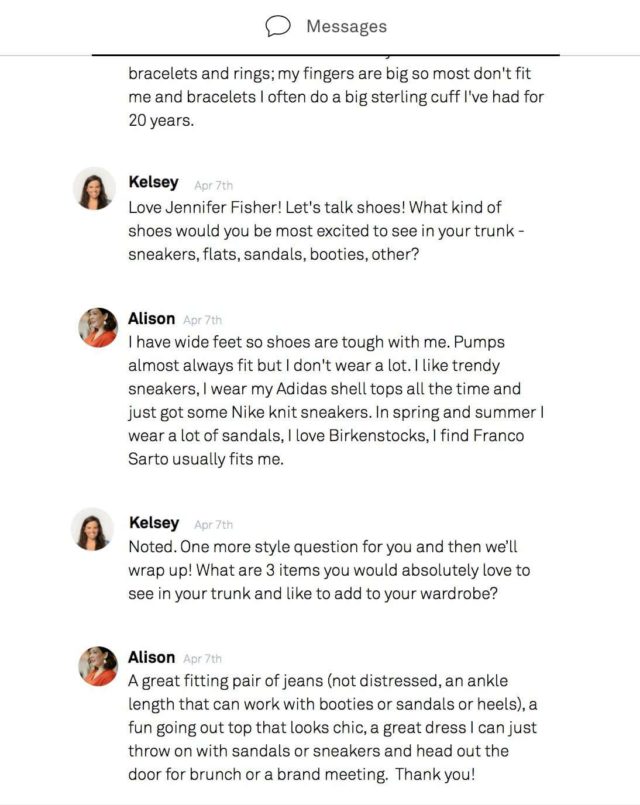Select Alison's name above the jeans message

point(151,657)
